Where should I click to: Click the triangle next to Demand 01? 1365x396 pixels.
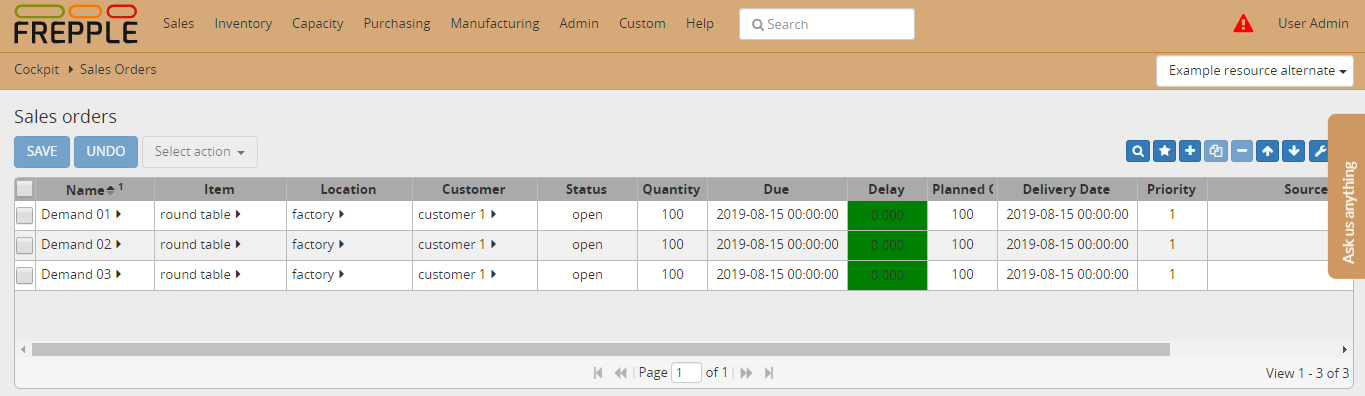(119, 214)
